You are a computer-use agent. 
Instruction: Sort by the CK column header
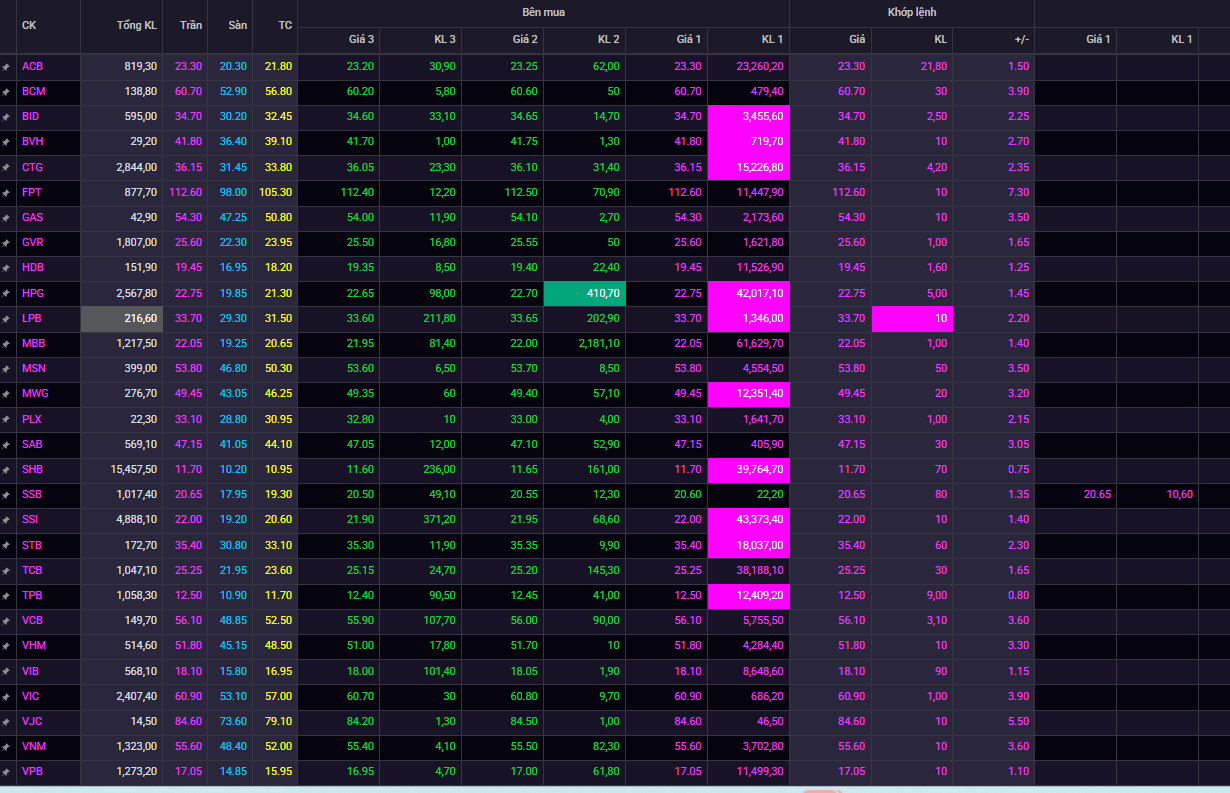click(x=29, y=26)
